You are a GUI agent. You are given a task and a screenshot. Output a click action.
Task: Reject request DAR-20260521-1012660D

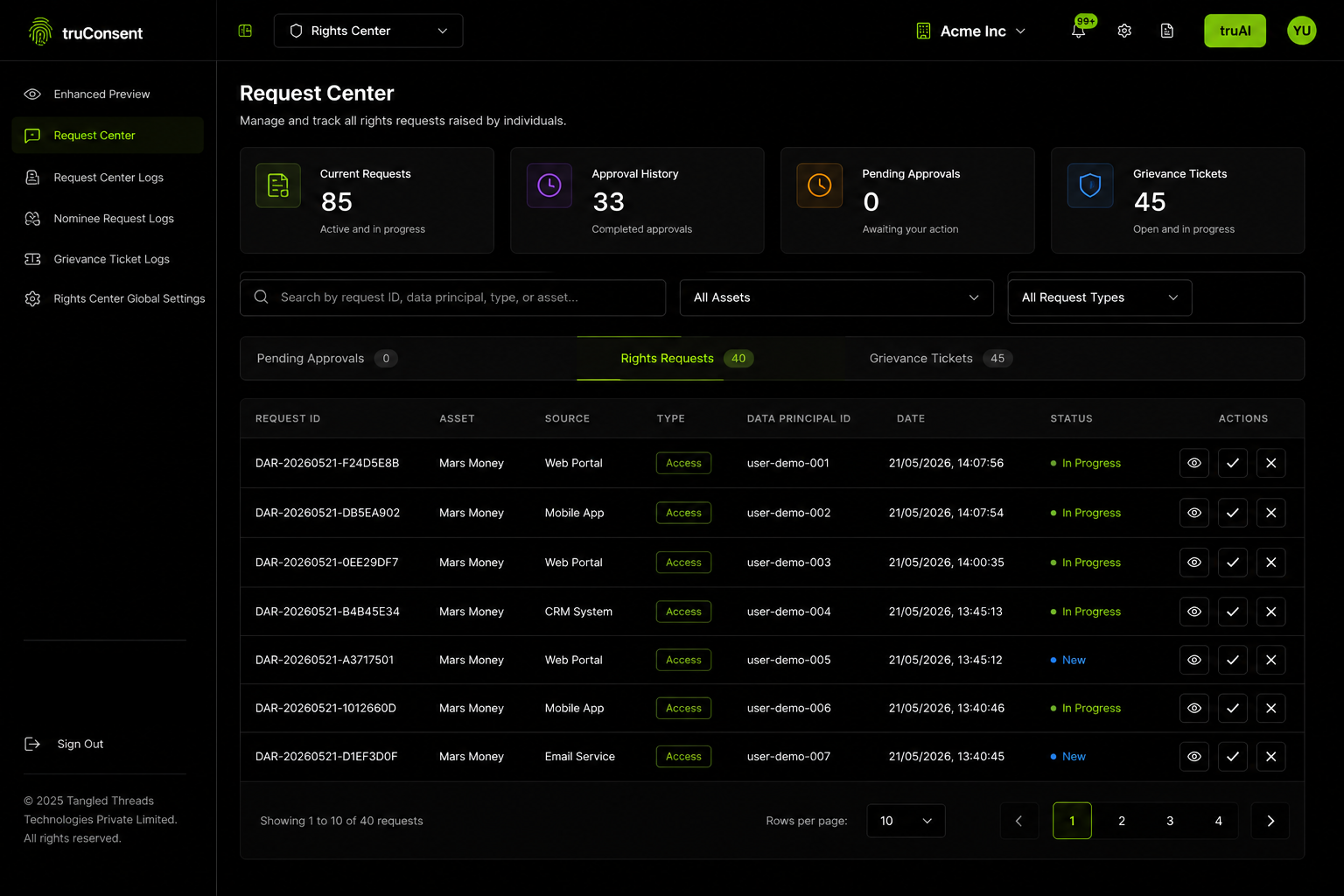pyautogui.click(x=1271, y=708)
